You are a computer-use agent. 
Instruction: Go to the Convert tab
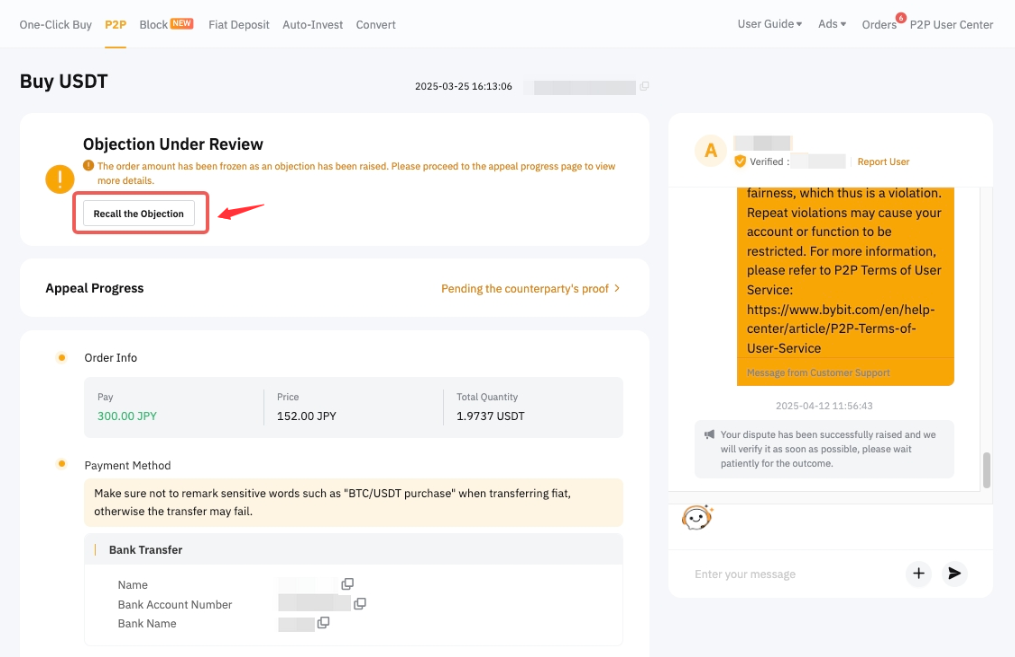(376, 24)
